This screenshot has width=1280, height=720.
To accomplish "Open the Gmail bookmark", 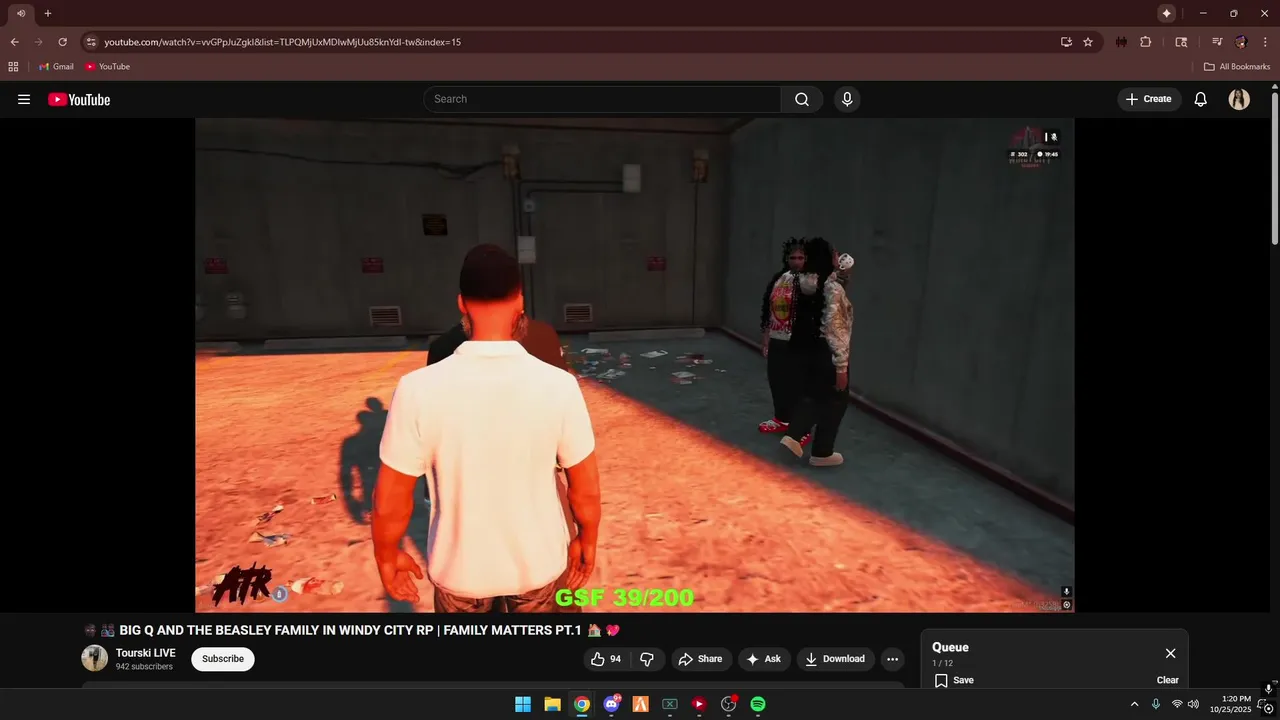I will [56, 66].
